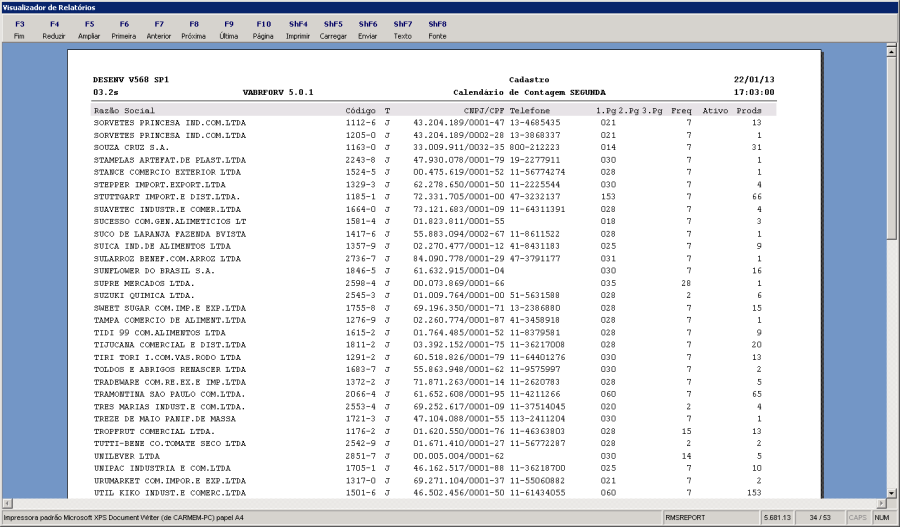Screen dimensions: 900x527
Task: Select the SUCESSO COM.GEN.ALIMETICIOS LT row
Action: coord(428,222)
